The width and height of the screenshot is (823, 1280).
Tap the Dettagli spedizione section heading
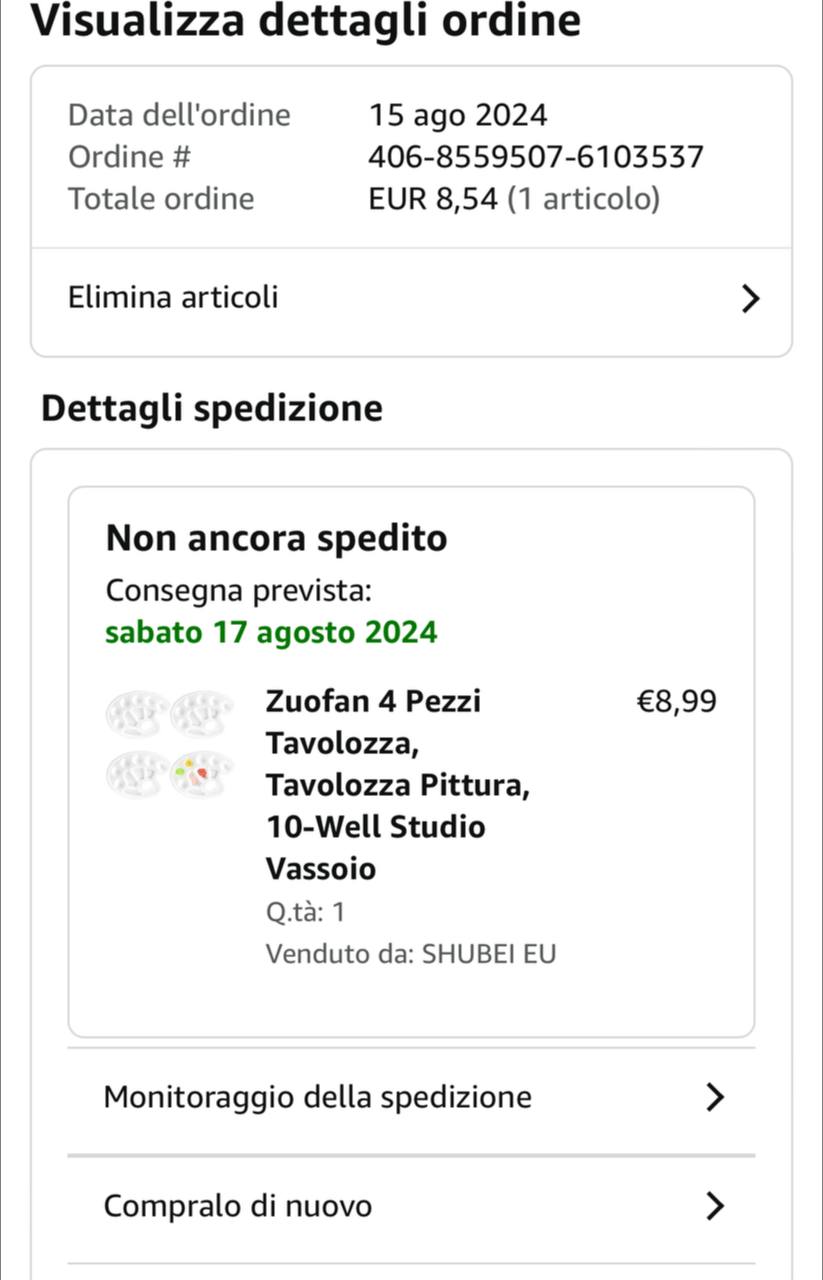[x=212, y=409]
